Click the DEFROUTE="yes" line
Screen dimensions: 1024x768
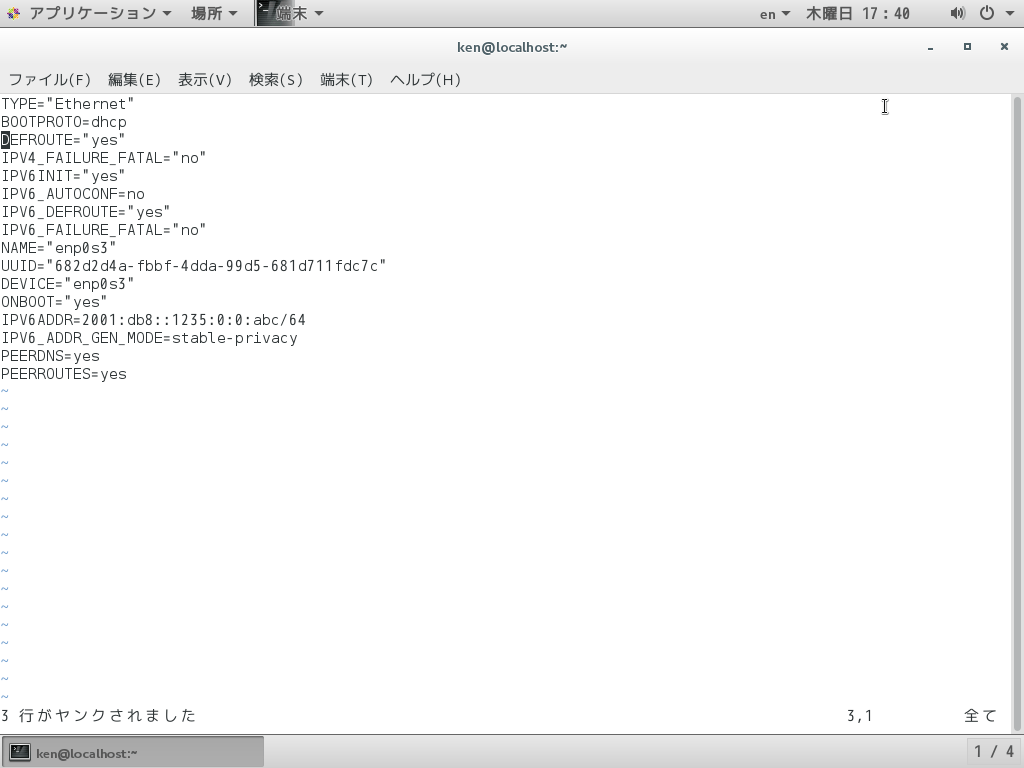tap(63, 140)
